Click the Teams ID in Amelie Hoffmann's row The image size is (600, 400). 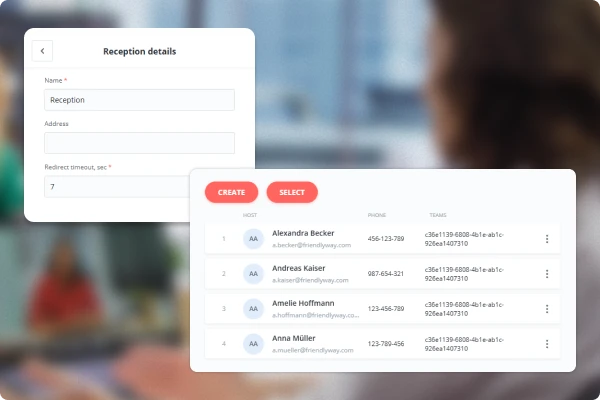(x=464, y=309)
